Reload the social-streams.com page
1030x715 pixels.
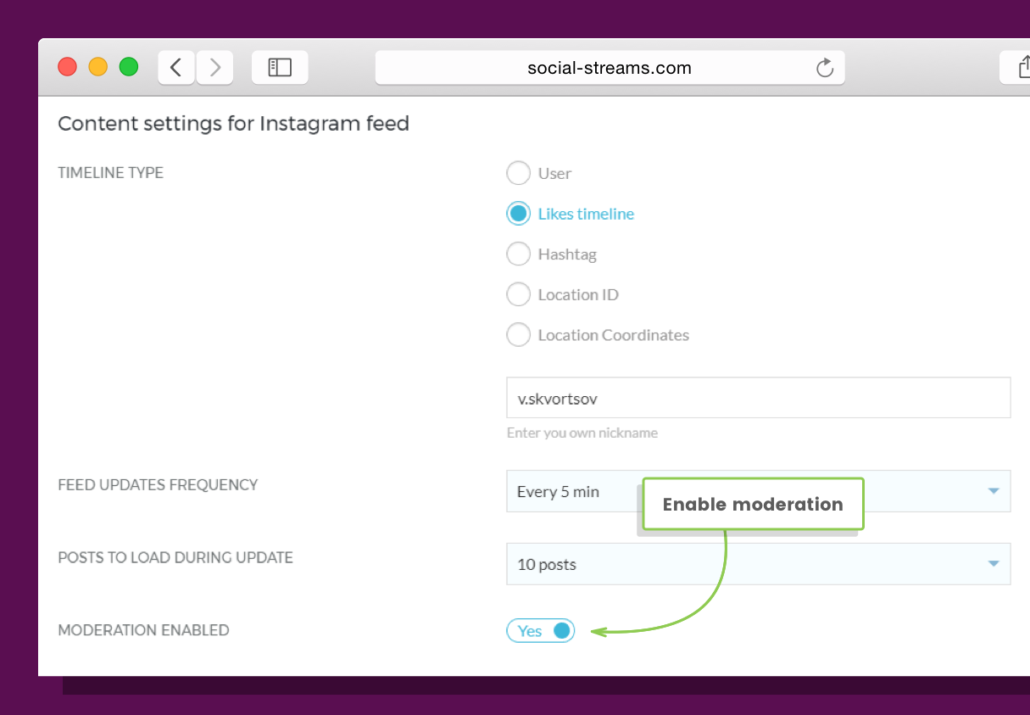pyautogui.click(x=824, y=68)
